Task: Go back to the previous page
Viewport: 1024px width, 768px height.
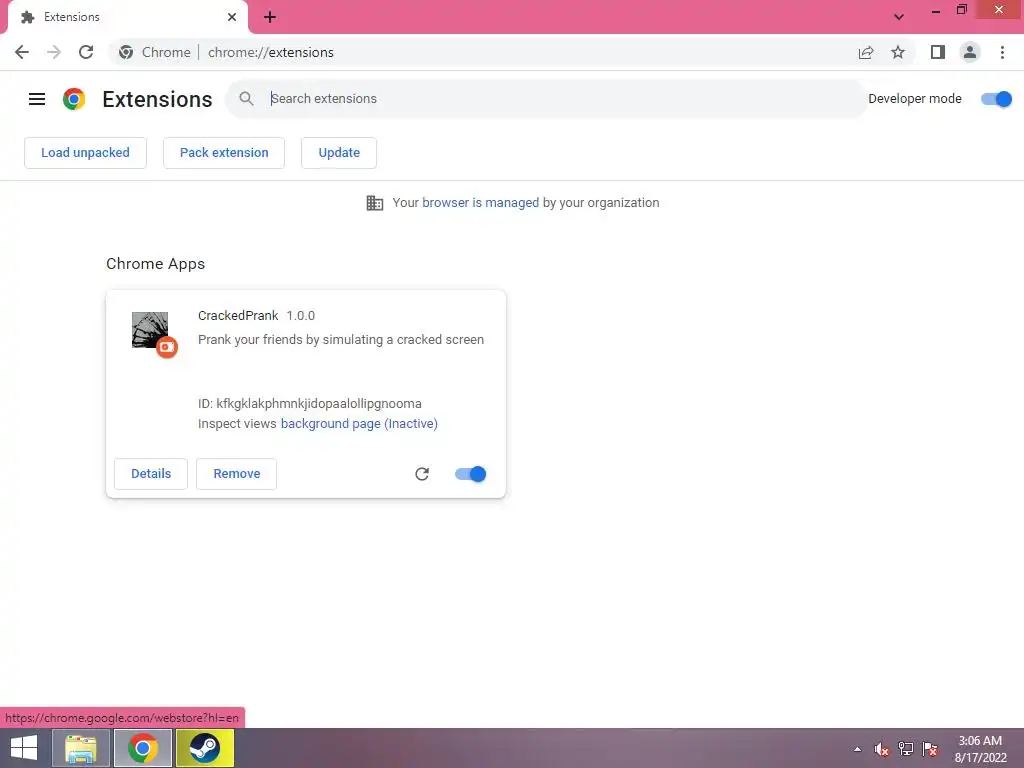Action: pyautogui.click(x=22, y=52)
